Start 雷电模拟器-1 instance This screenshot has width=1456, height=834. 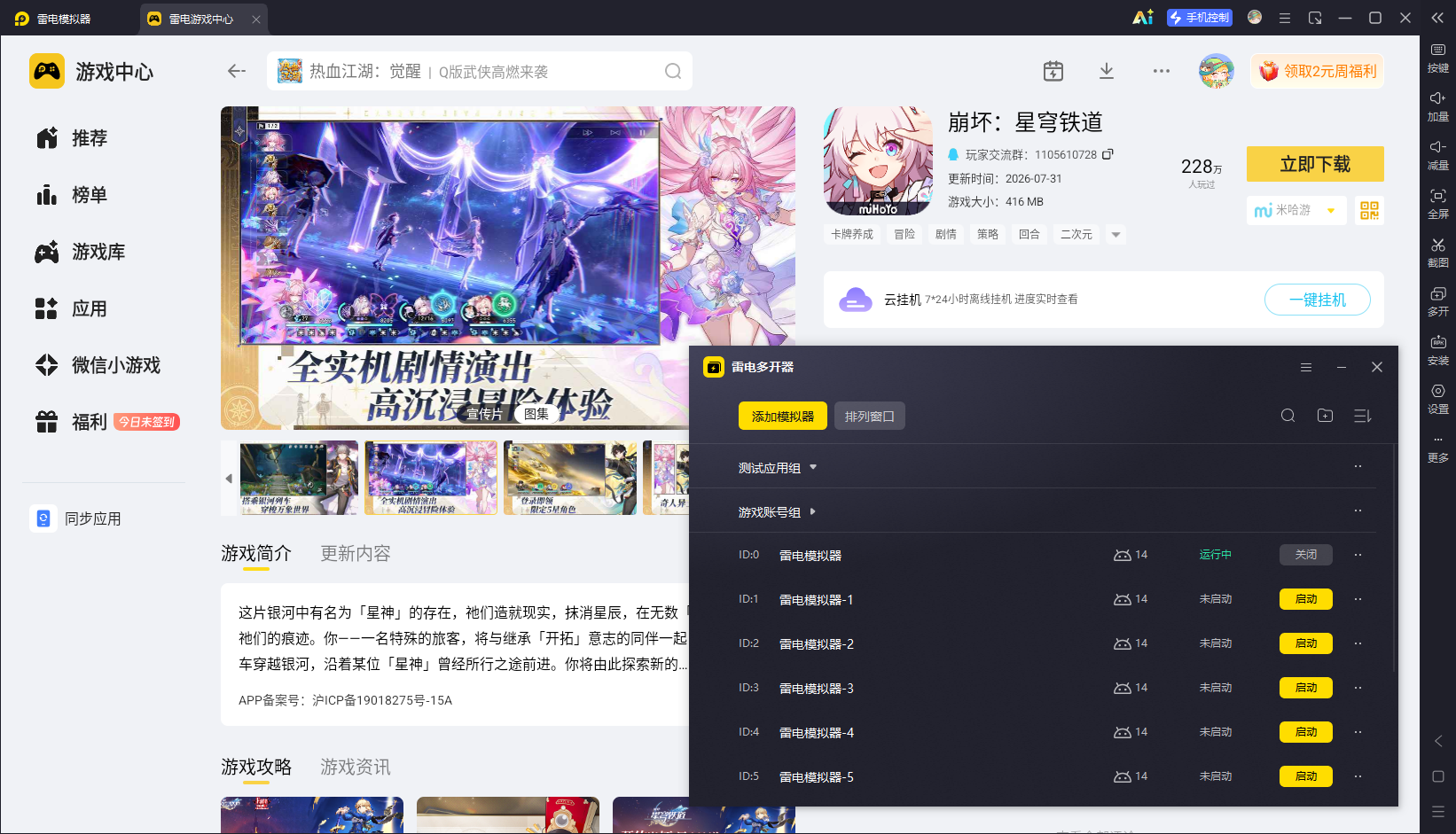tap(1306, 599)
